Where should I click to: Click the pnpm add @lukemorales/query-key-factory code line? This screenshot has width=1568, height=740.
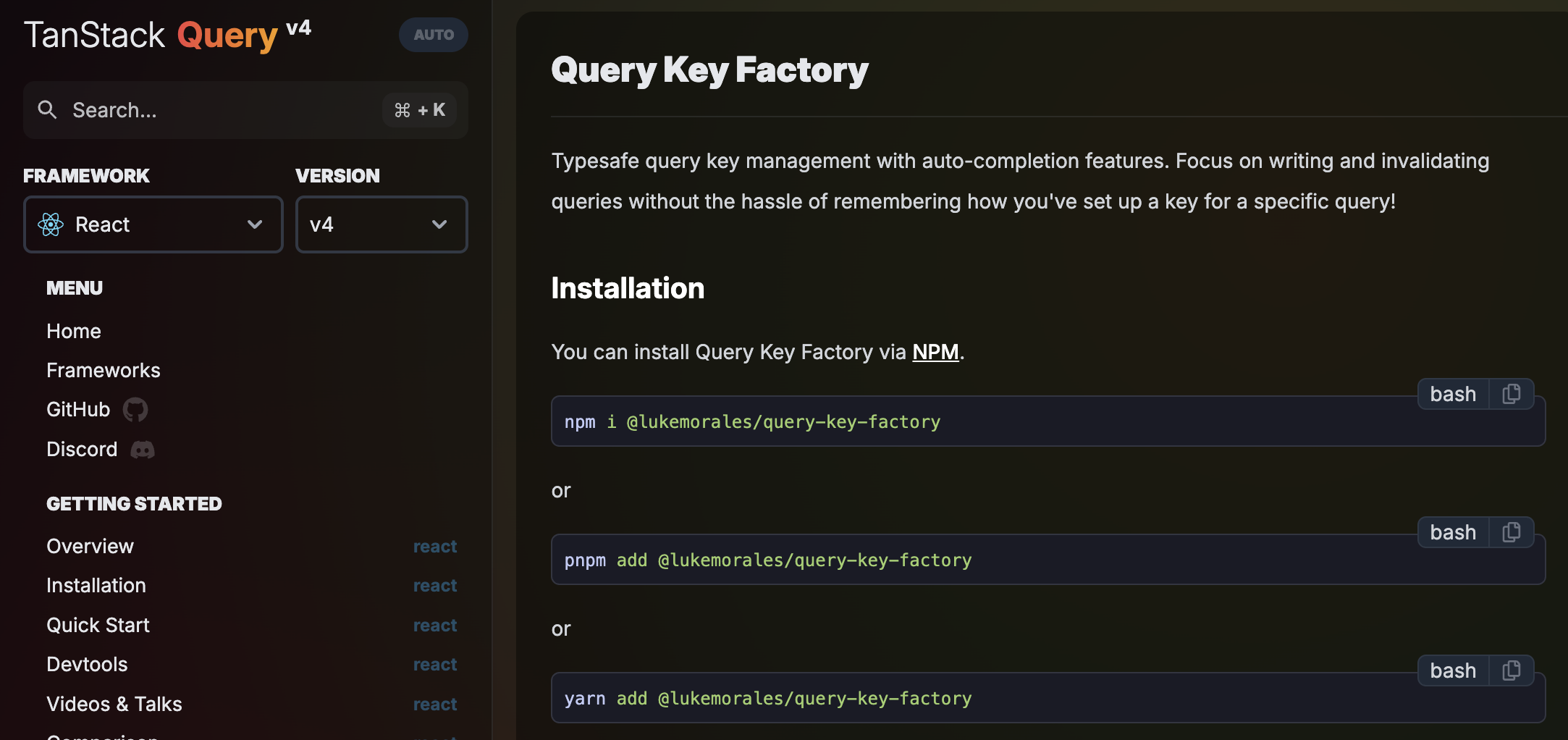[768, 560]
